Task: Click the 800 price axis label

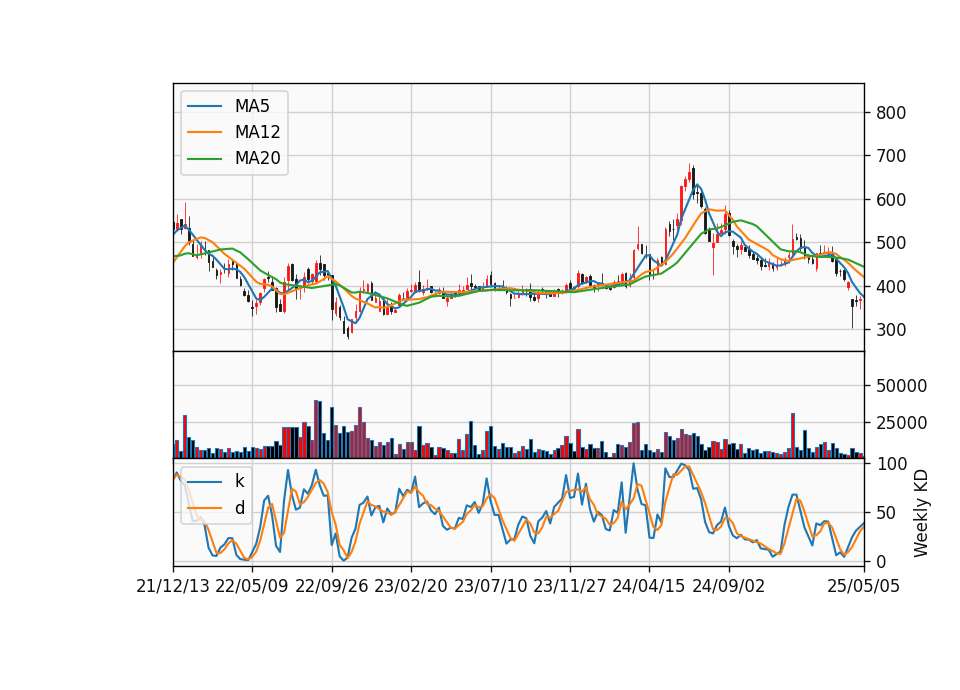Action: click(891, 113)
